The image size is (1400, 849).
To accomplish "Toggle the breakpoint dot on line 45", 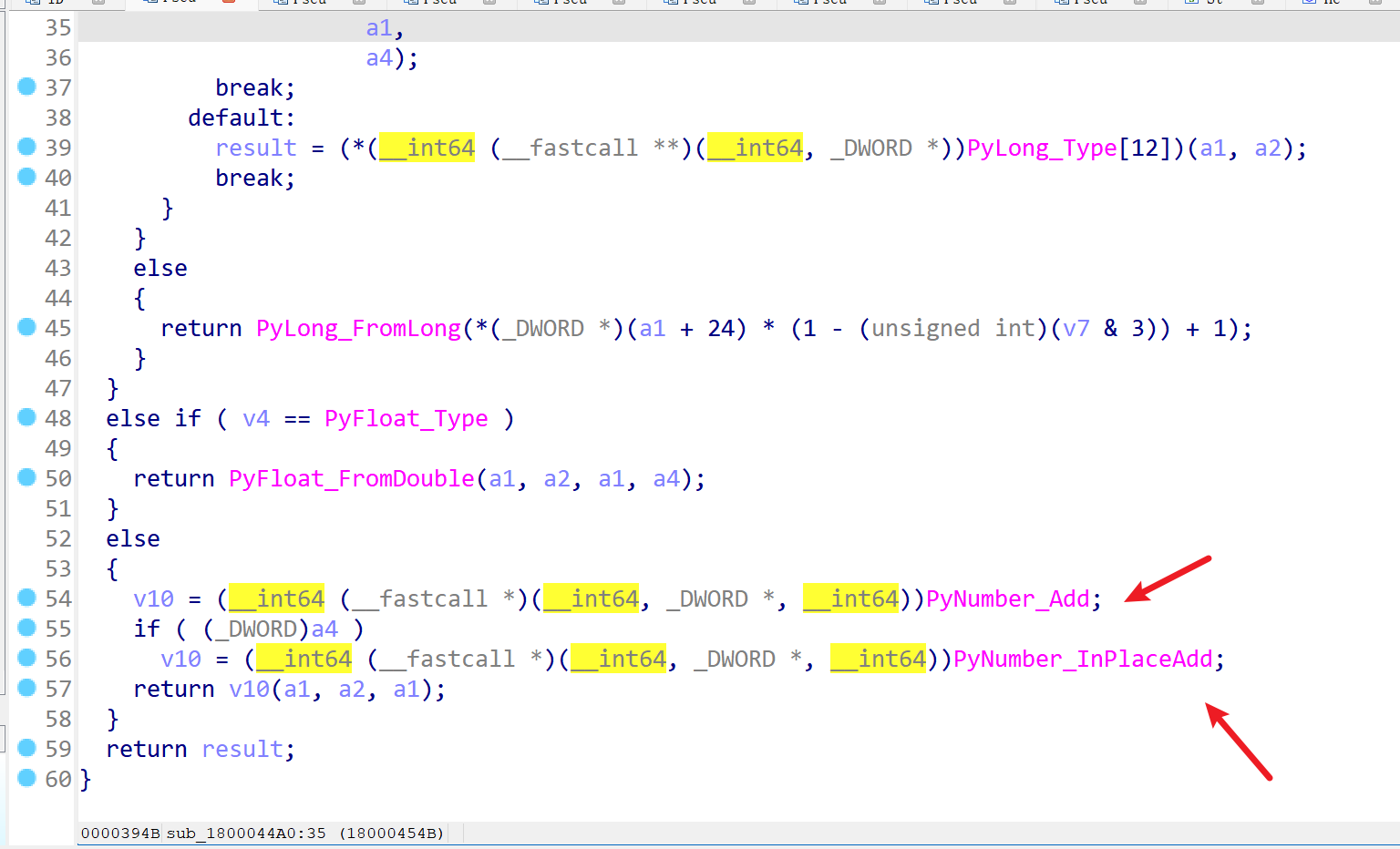I will [x=26, y=327].
